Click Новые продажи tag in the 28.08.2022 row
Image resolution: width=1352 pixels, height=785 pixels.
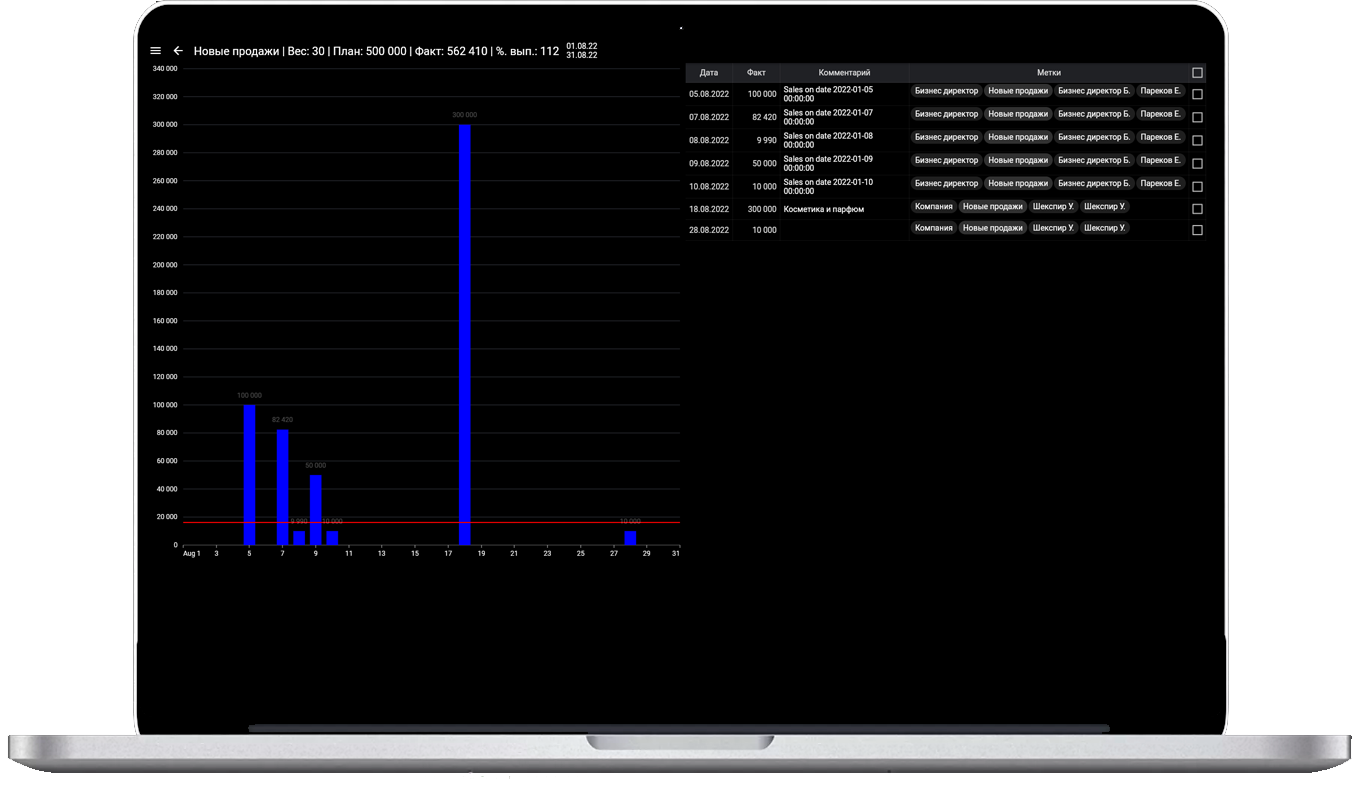(x=992, y=228)
